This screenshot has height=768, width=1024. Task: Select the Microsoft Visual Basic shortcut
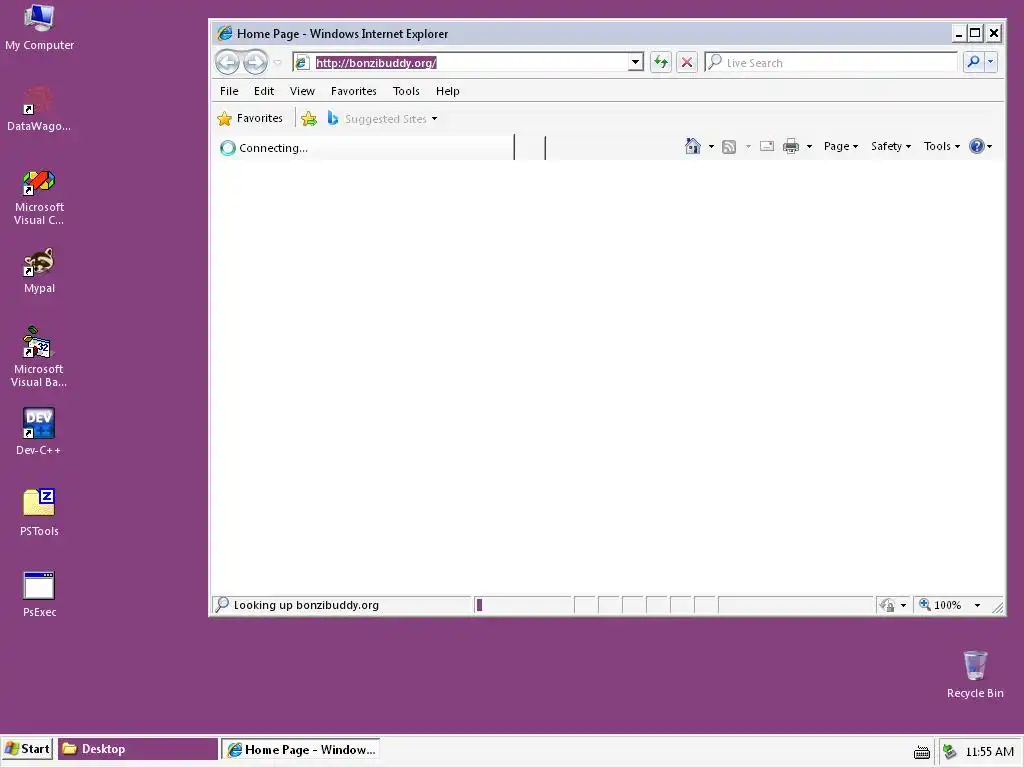(x=39, y=357)
